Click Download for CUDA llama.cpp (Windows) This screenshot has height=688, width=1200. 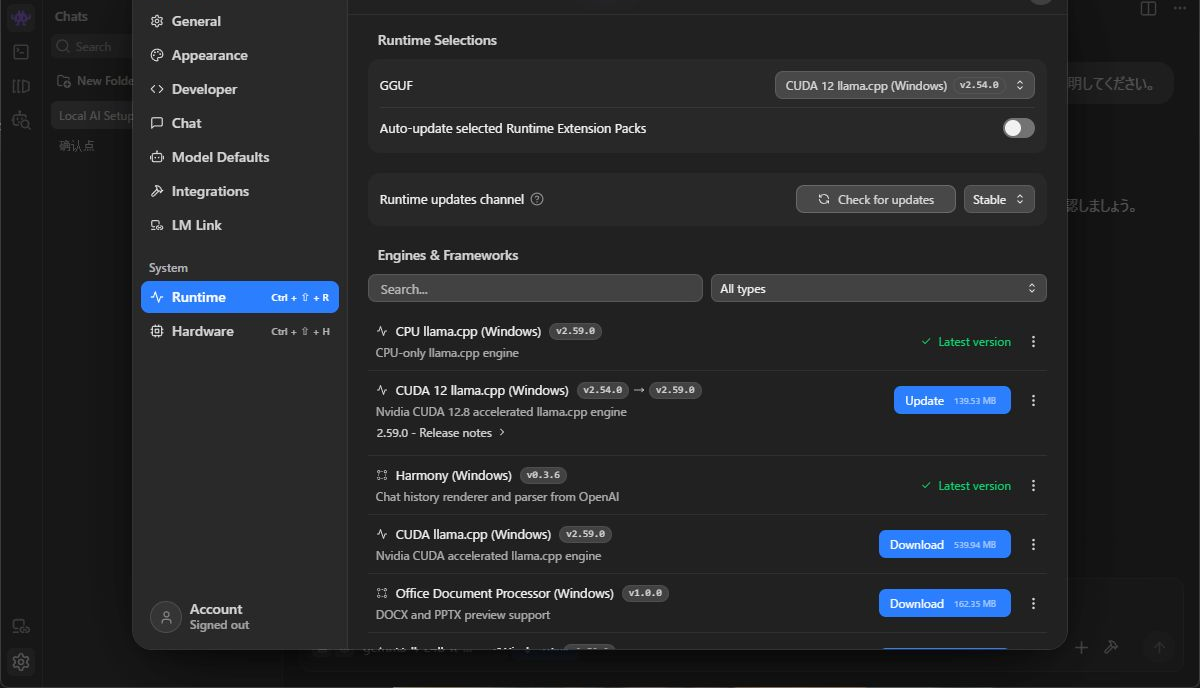click(x=945, y=544)
